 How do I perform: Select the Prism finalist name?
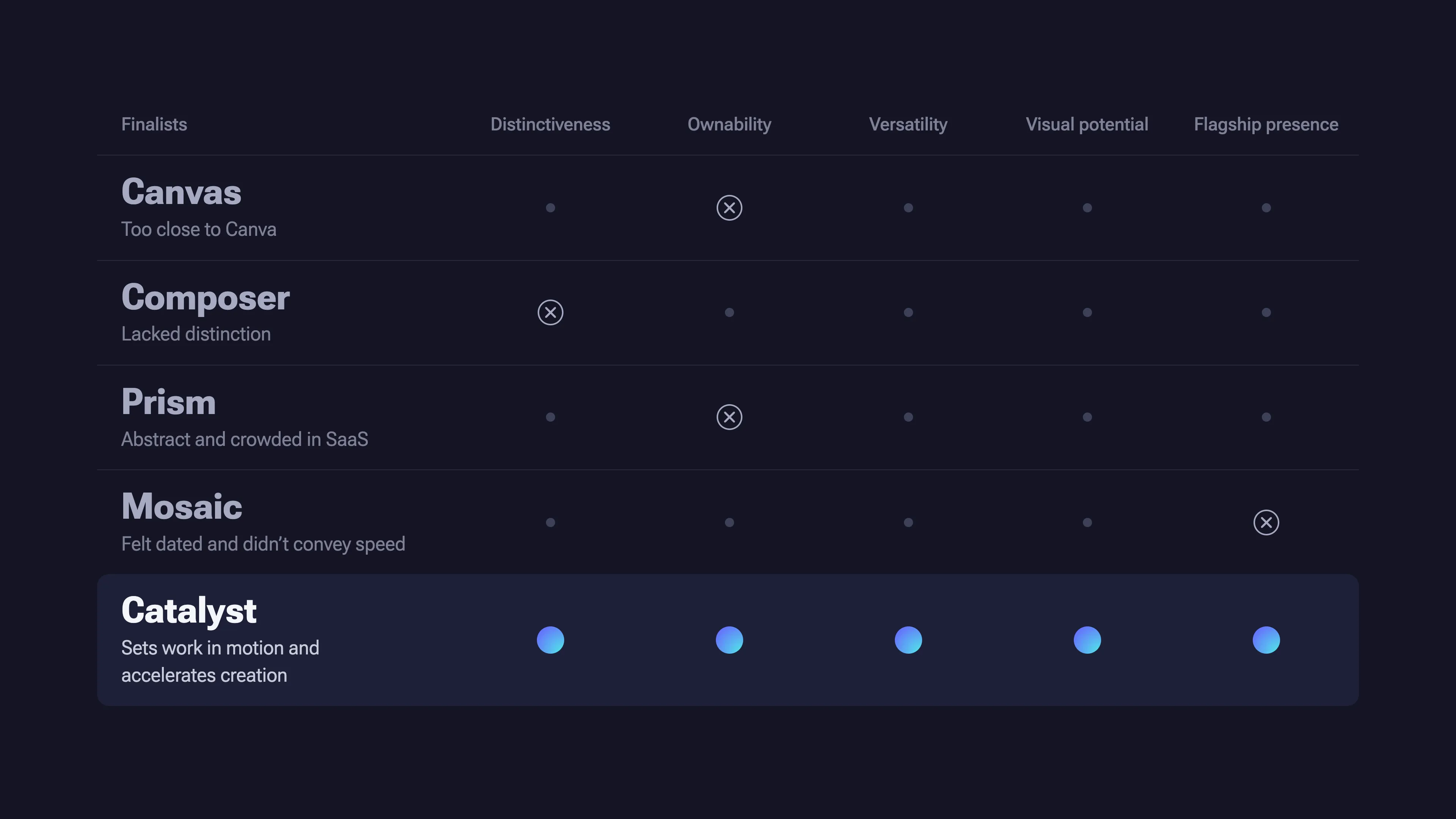pos(168,402)
